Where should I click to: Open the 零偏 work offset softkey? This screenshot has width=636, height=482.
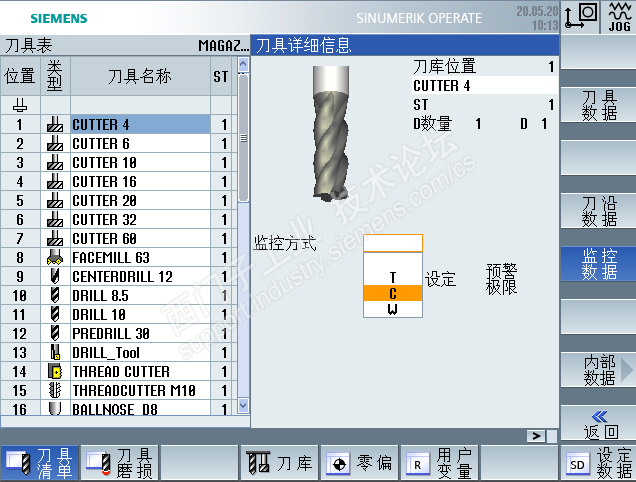(x=359, y=463)
